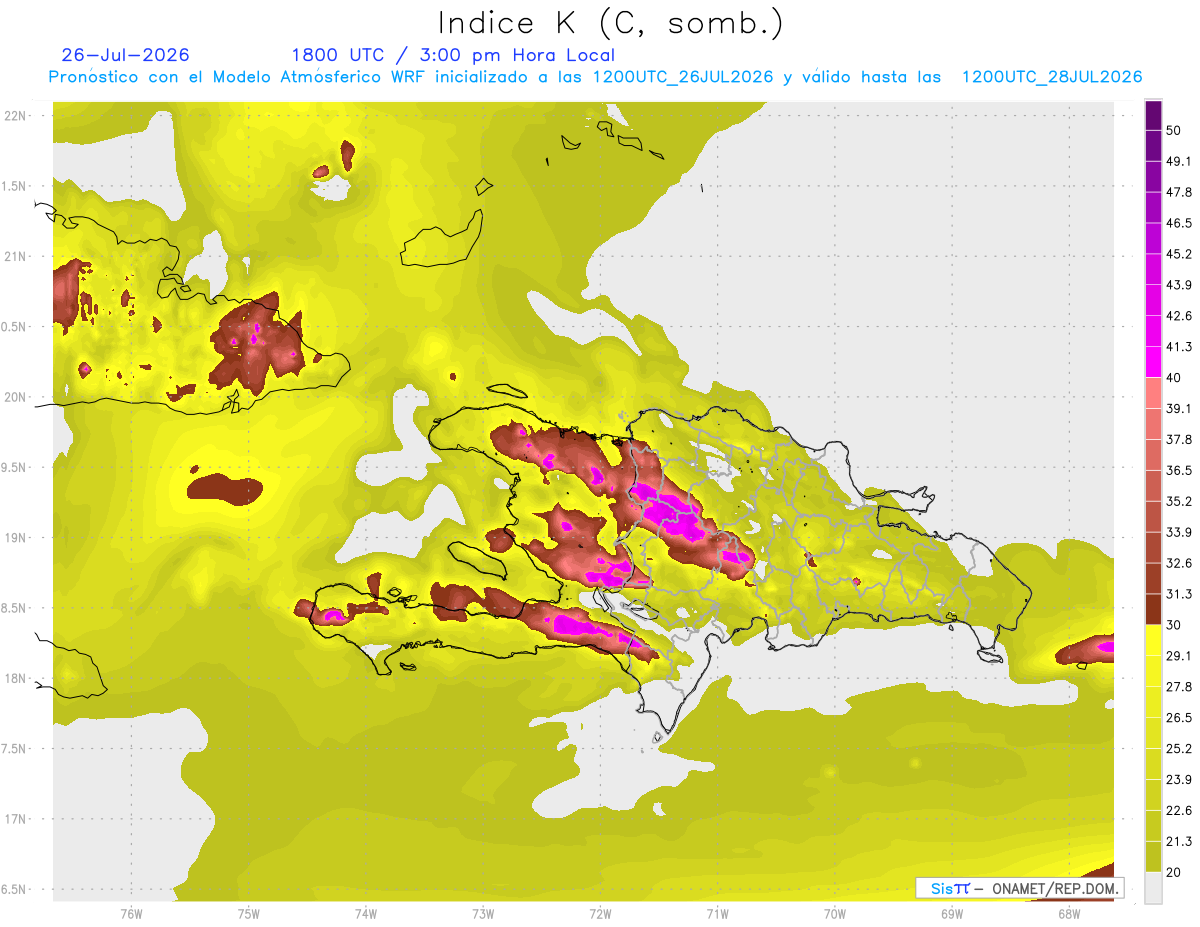The height and width of the screenshot is (927, 1200).
Task: Click the colorbar value '37.8'
Action: tap(1179, 439)
